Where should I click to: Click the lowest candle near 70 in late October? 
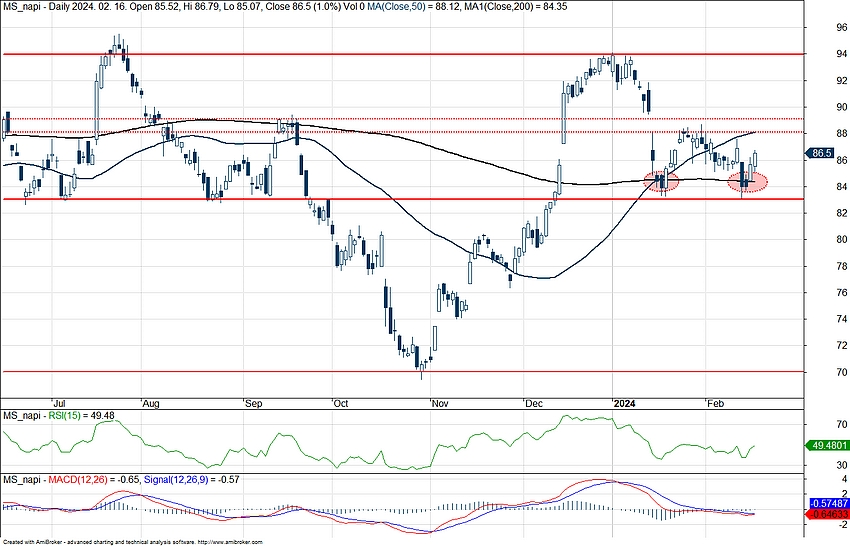[x=422, y=370]
